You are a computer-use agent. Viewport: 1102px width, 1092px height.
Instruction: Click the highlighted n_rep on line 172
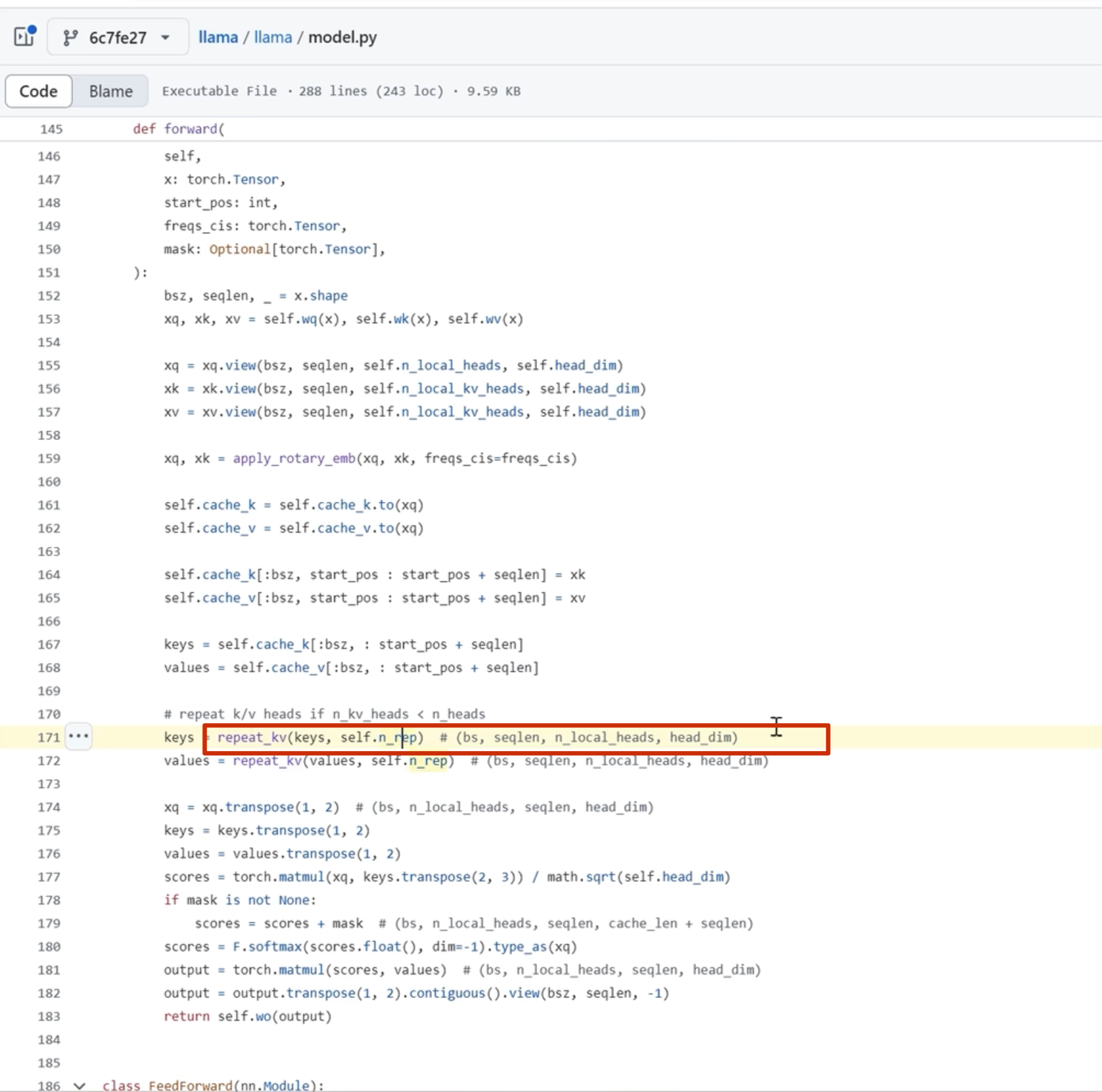(x=428, y=761)
